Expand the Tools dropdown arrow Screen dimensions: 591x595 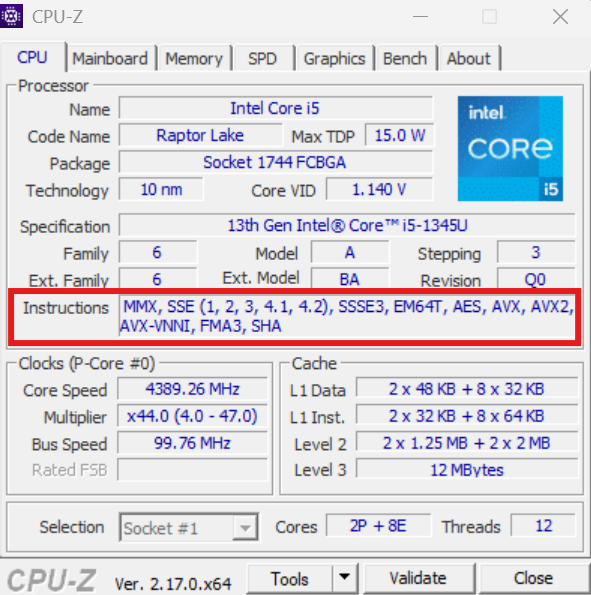[x=345, y=579]
